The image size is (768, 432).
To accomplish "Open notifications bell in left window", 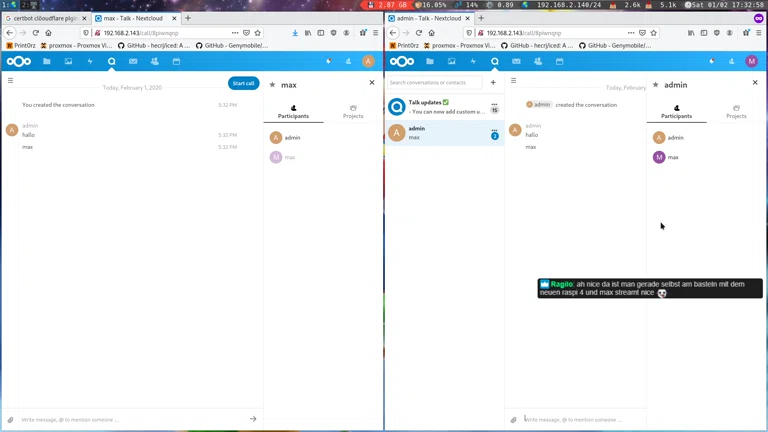I will point(329,61).
